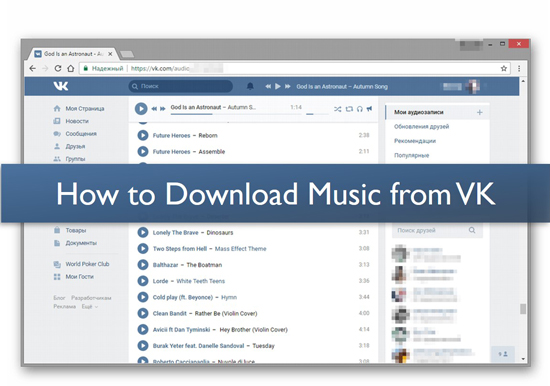Toggle shuffle mode in audio player
Image resolution: width=550 pixels, height=386 pixels.
pos(337,109)
